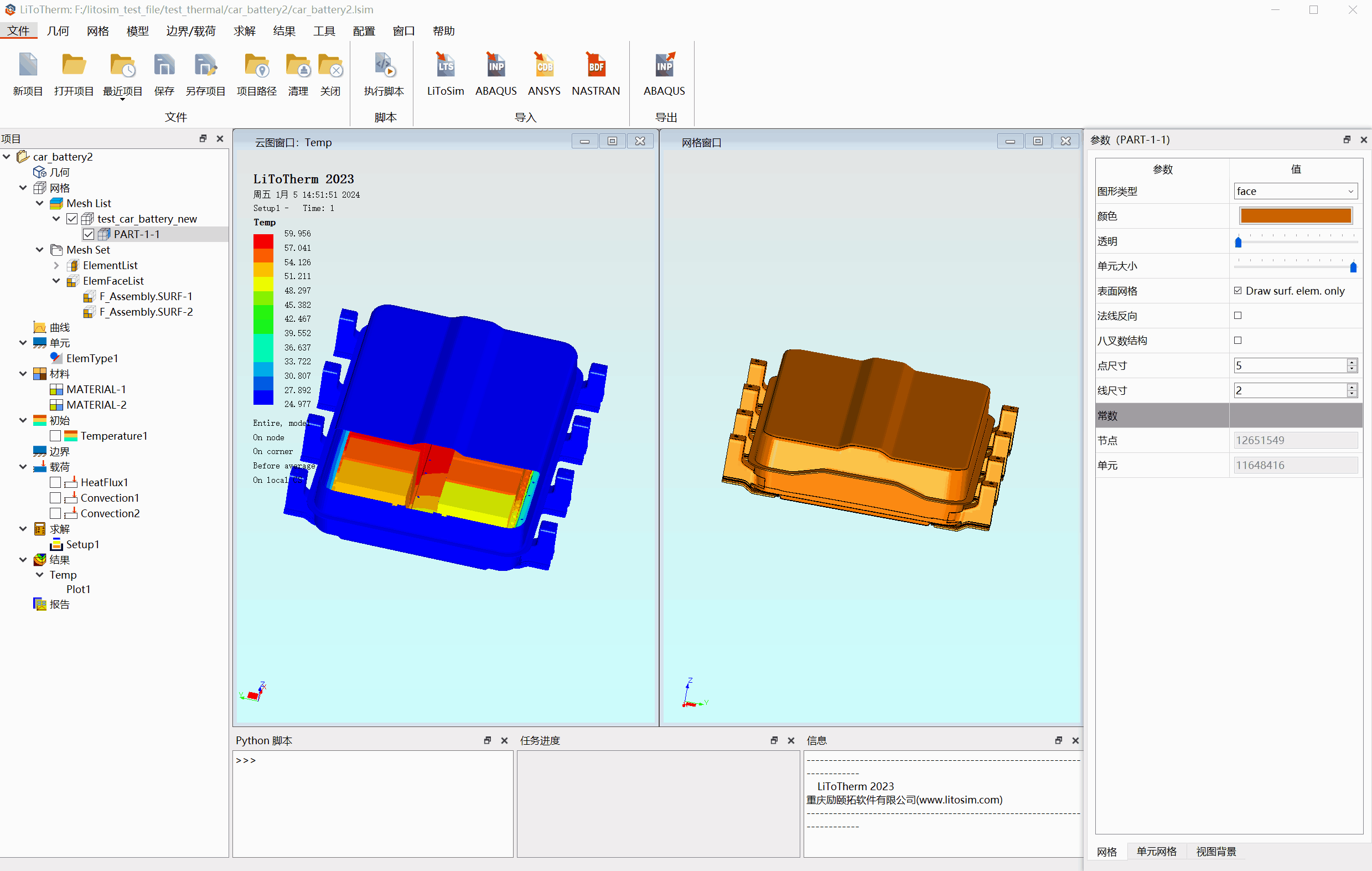Click the orange 颜色 swatch
This screenshot has width=1372, height=871.
click(x=1296, y=215)
